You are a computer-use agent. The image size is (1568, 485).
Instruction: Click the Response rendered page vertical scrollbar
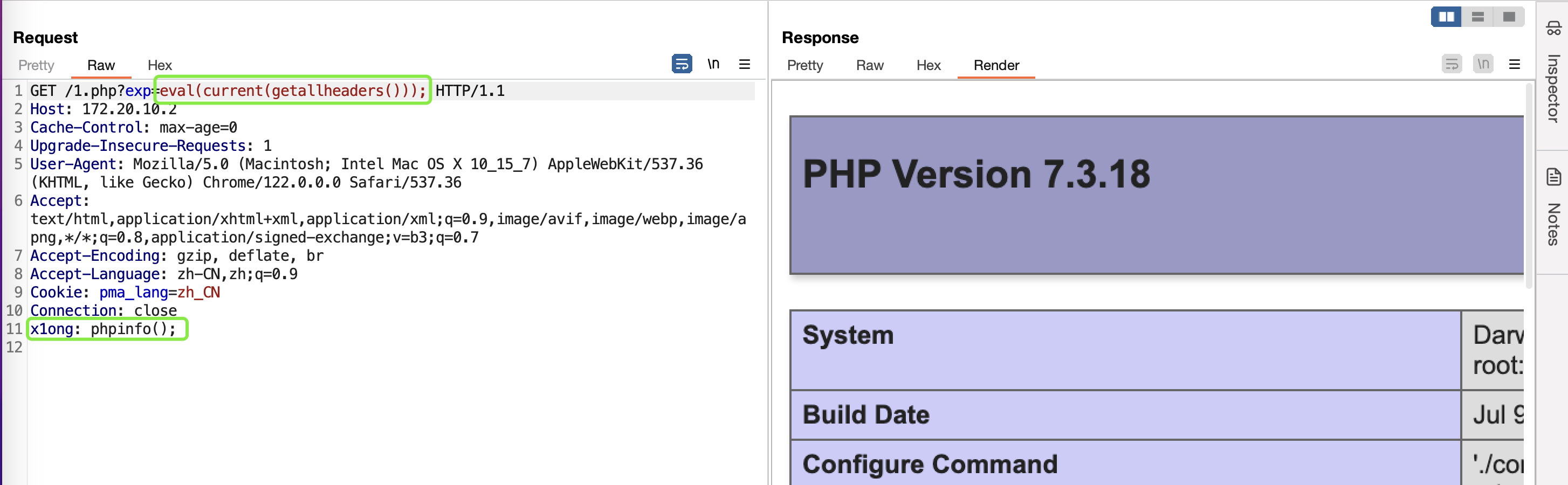1529,185
